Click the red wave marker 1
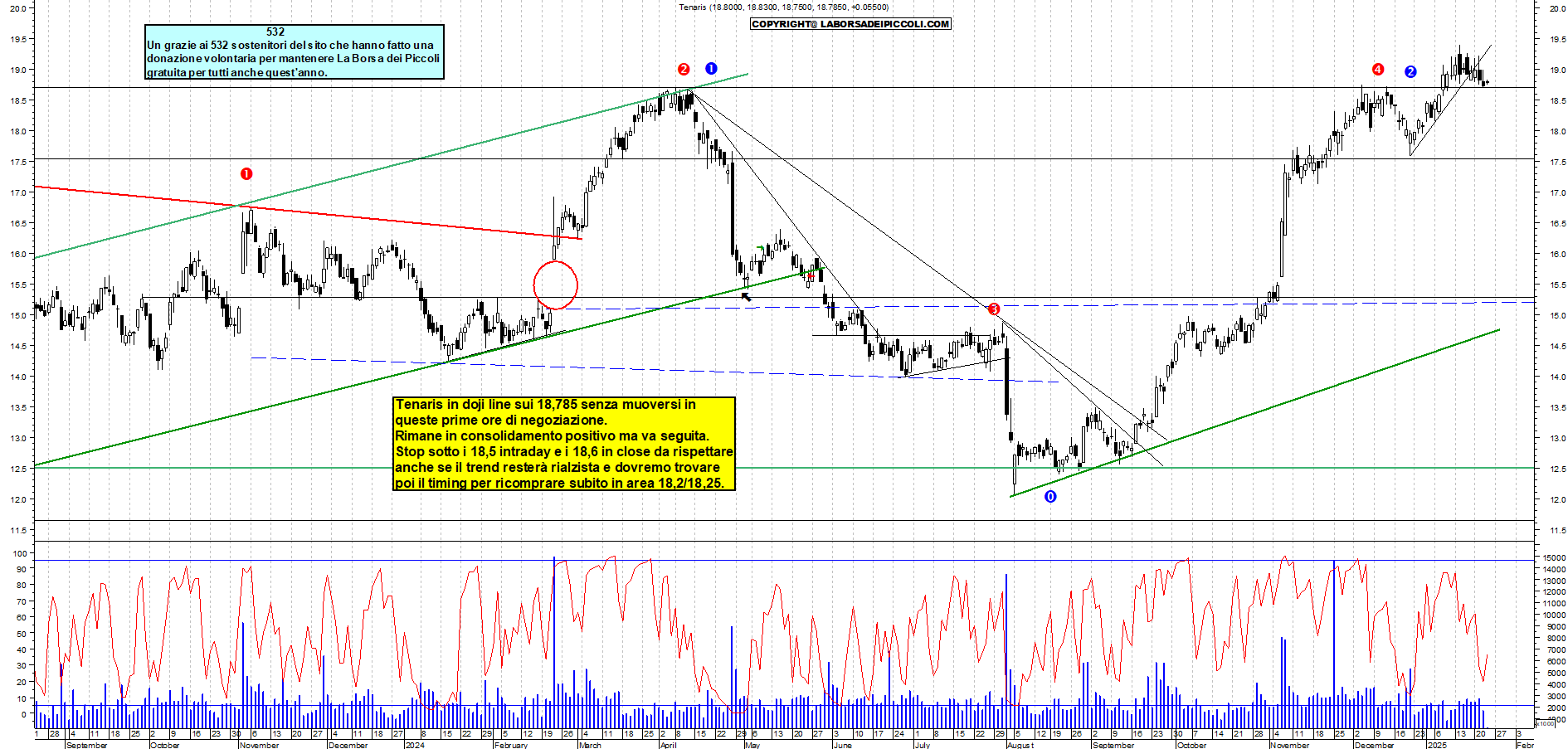Viewport: 1568px width, 749px height. 246,173
